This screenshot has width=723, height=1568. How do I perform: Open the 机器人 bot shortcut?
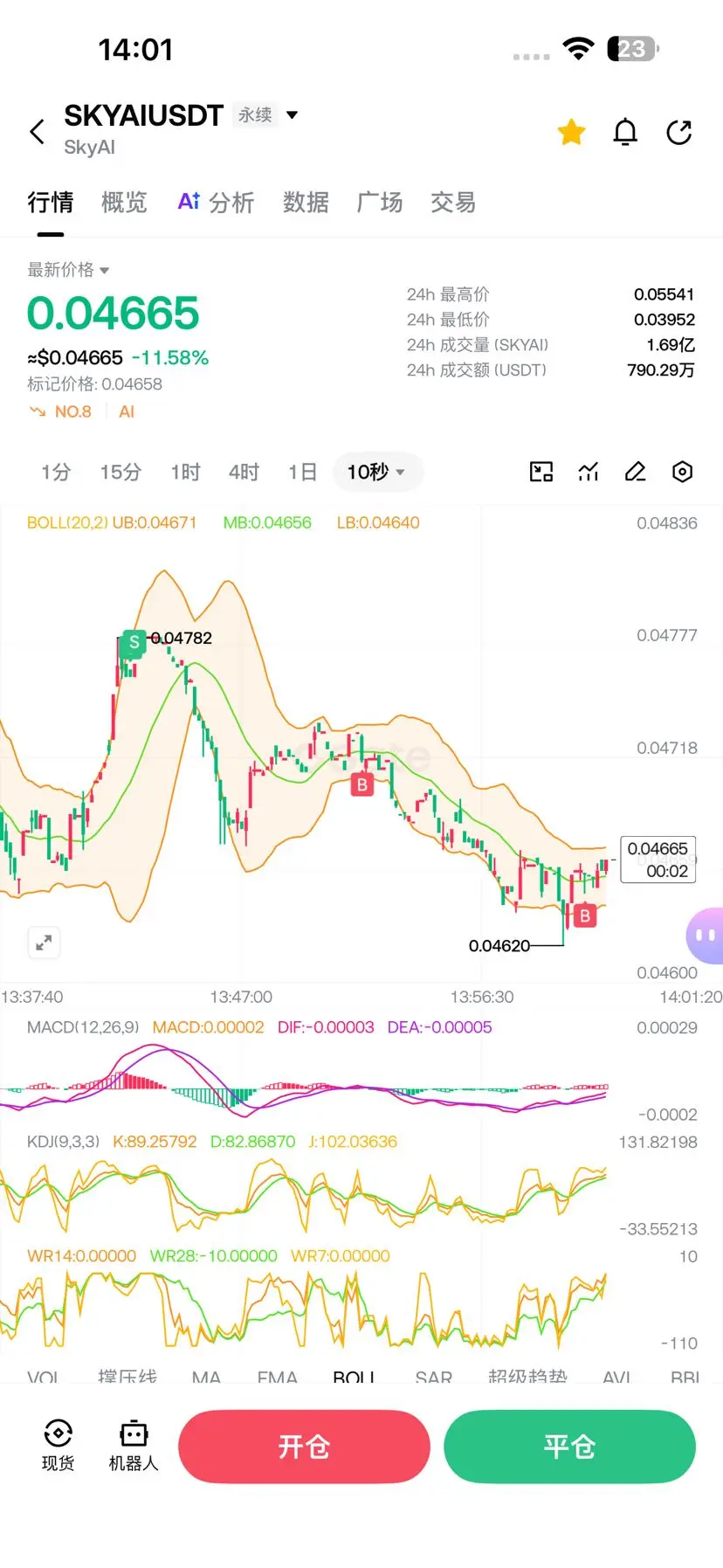pos(134,1446)
